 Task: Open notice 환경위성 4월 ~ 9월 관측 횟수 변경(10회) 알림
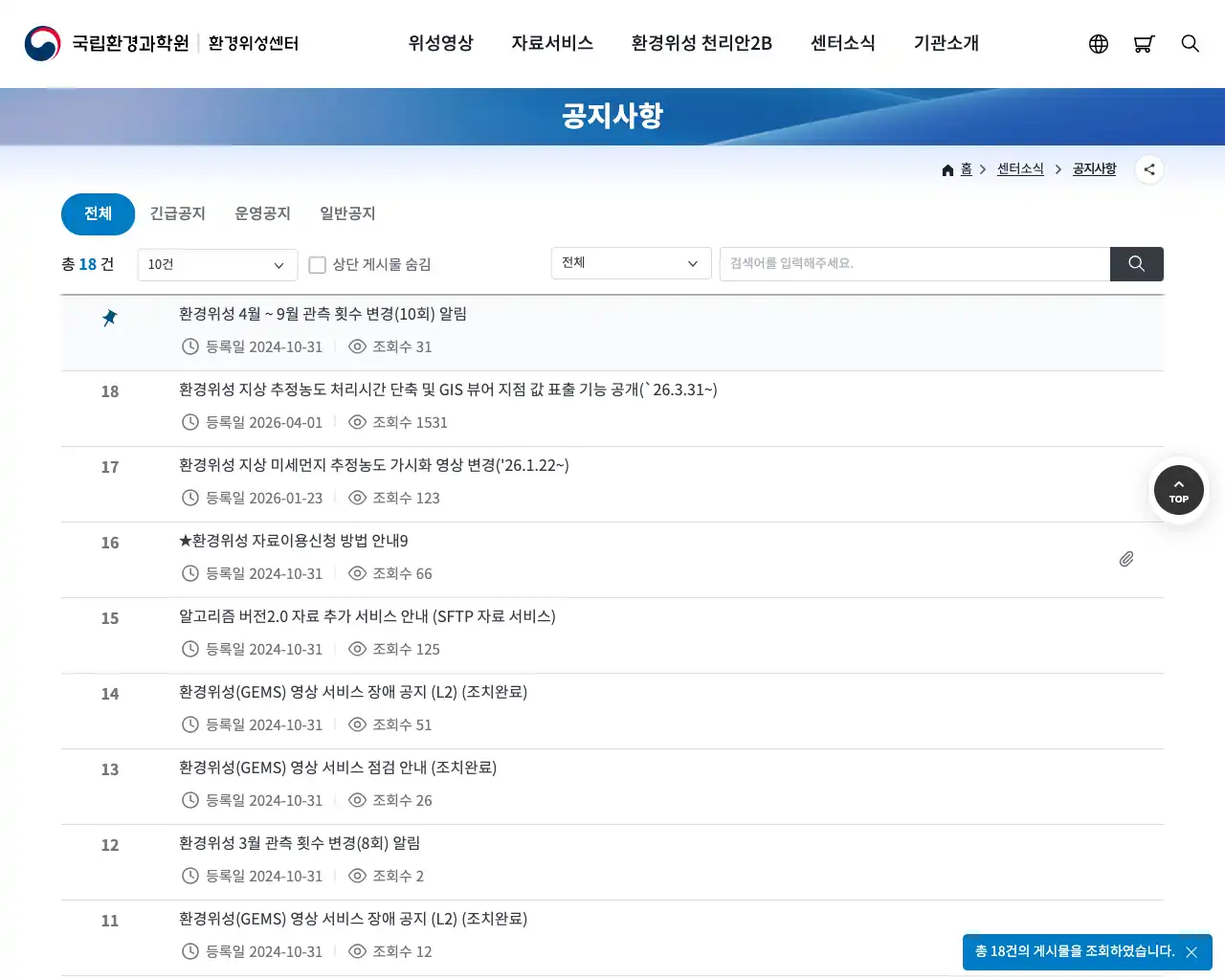[323, 314]
